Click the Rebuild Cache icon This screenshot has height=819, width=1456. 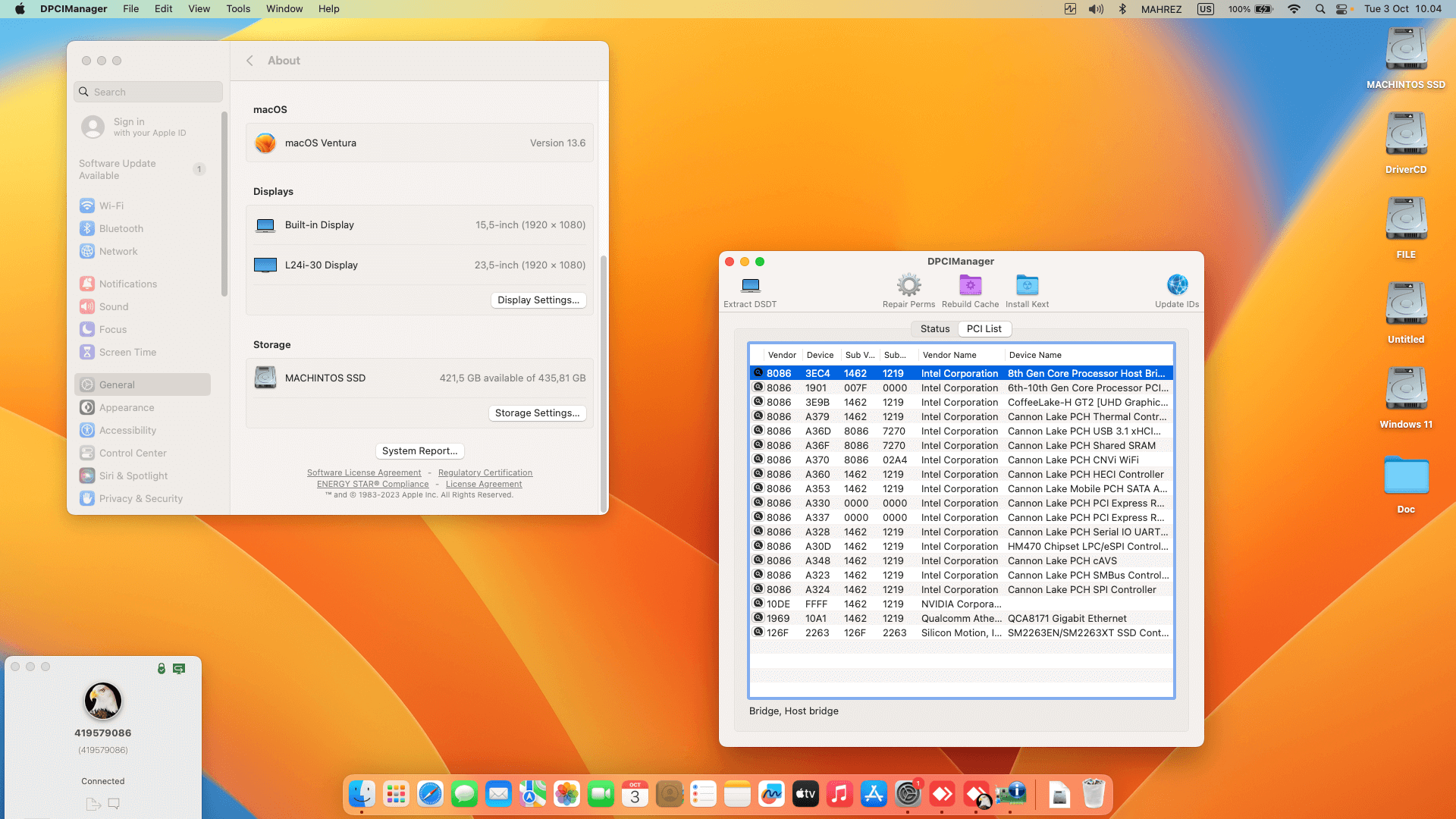[970, 286]
